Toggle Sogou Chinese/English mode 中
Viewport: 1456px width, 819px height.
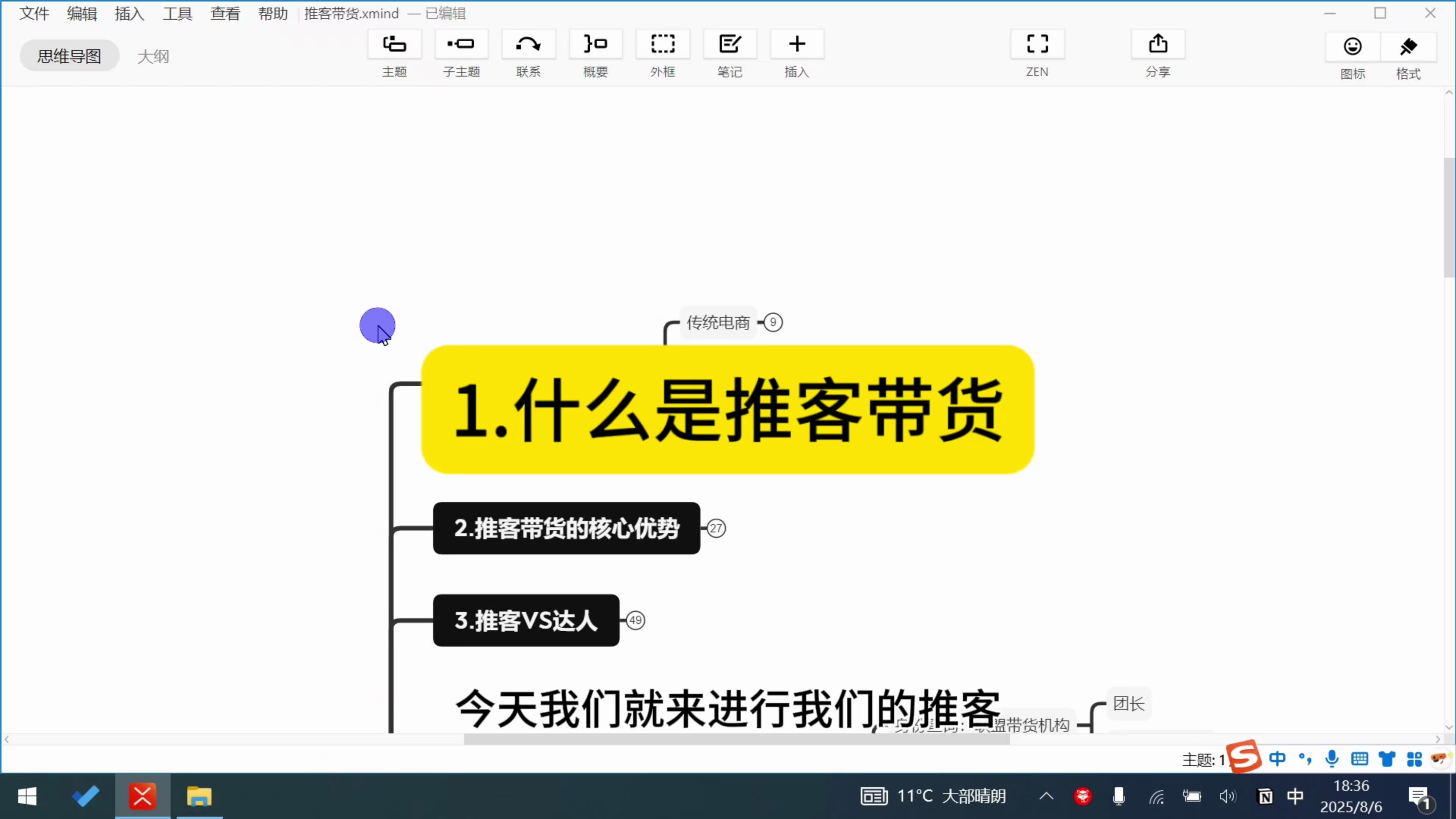pyautogui.click(x=1277, y=758)
